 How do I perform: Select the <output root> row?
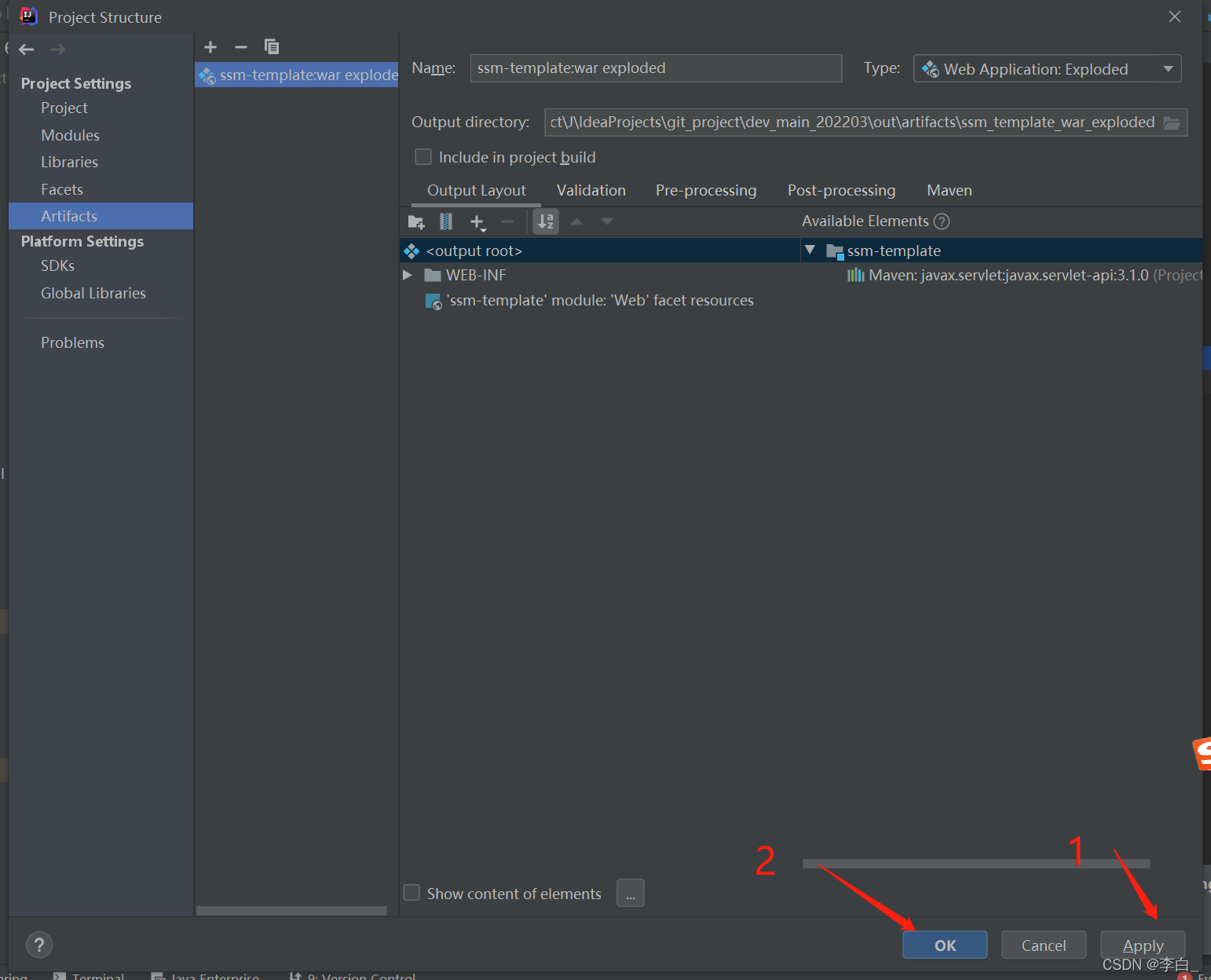(599, 251)
